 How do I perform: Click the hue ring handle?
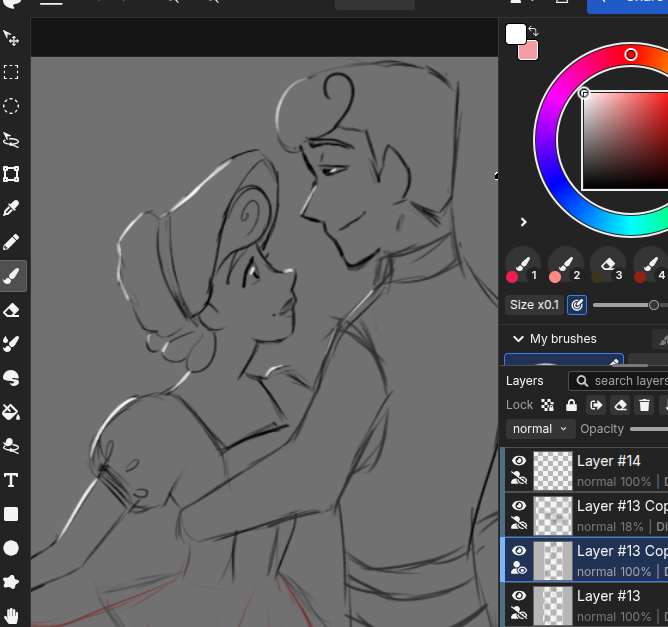coord(631,55)
